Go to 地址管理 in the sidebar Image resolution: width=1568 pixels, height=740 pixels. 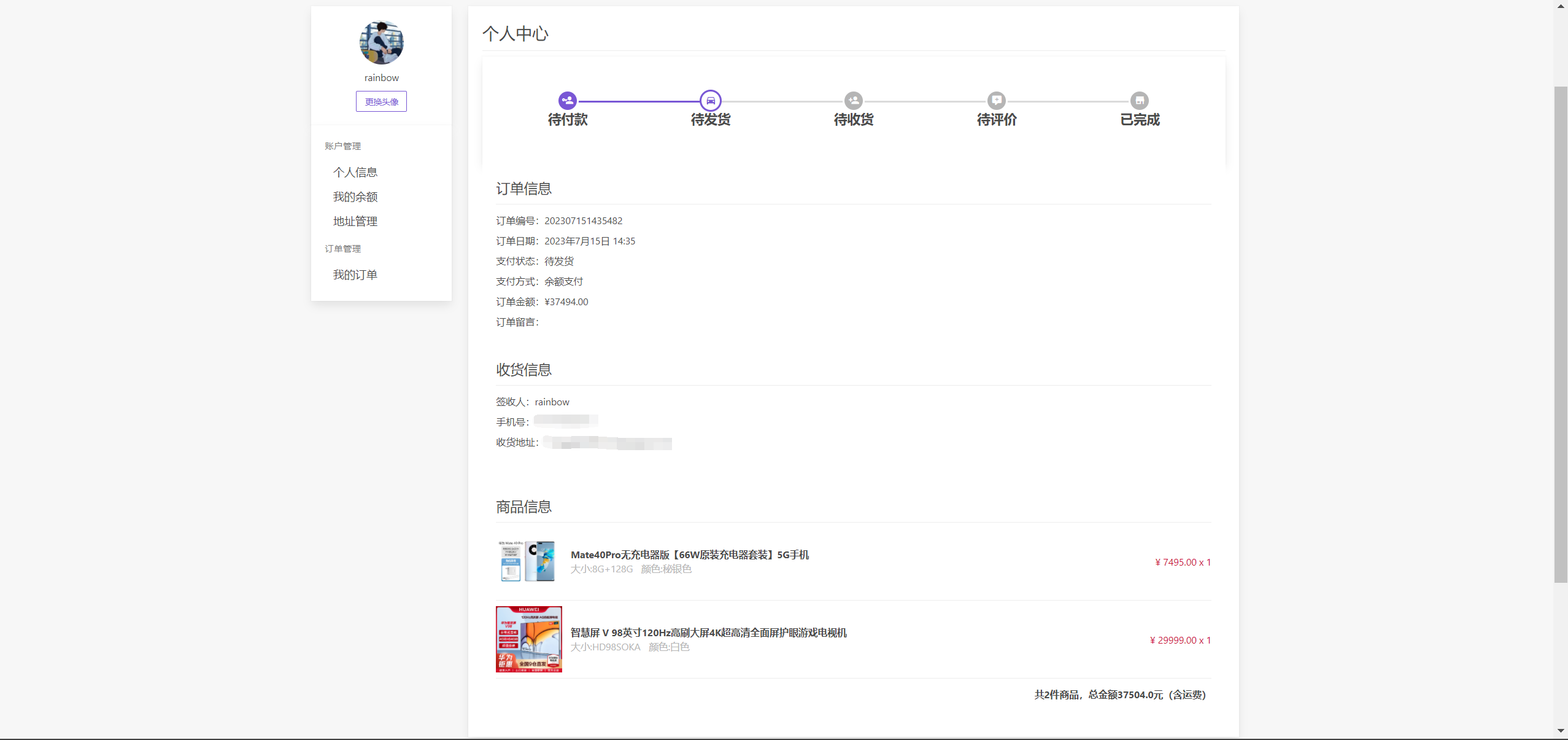(x=355, y=222)
